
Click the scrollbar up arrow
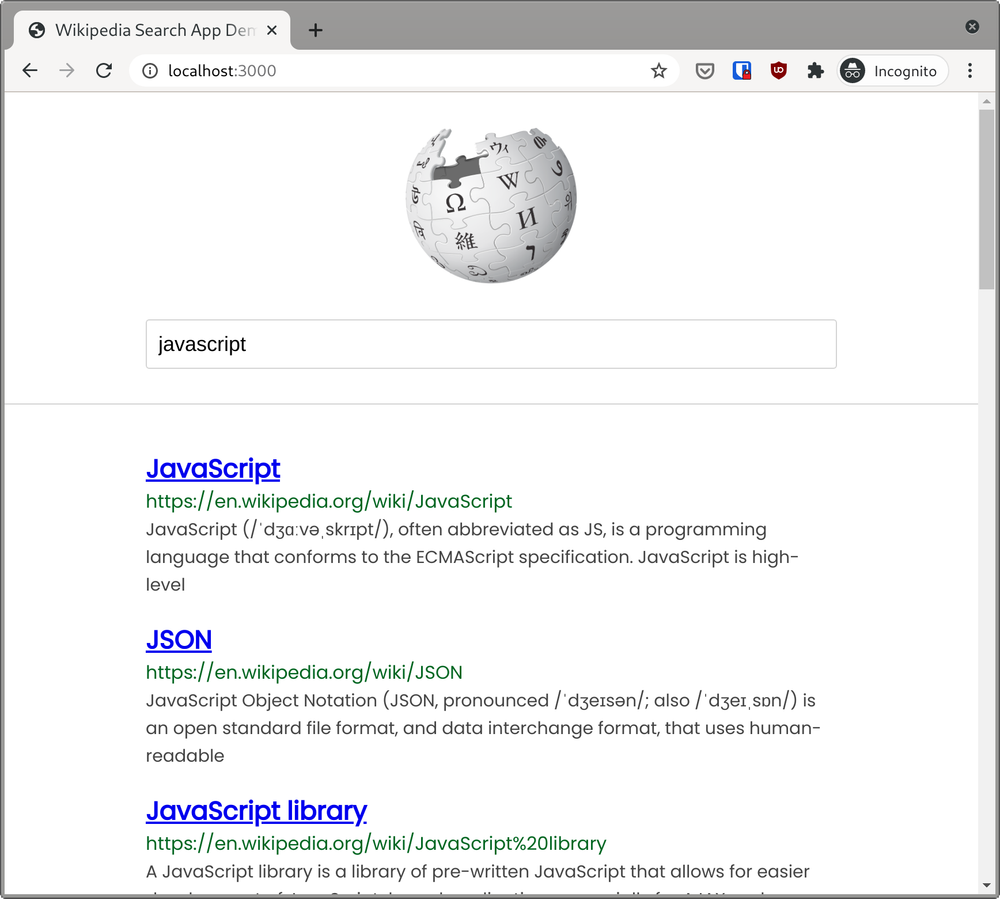(987, 101)
